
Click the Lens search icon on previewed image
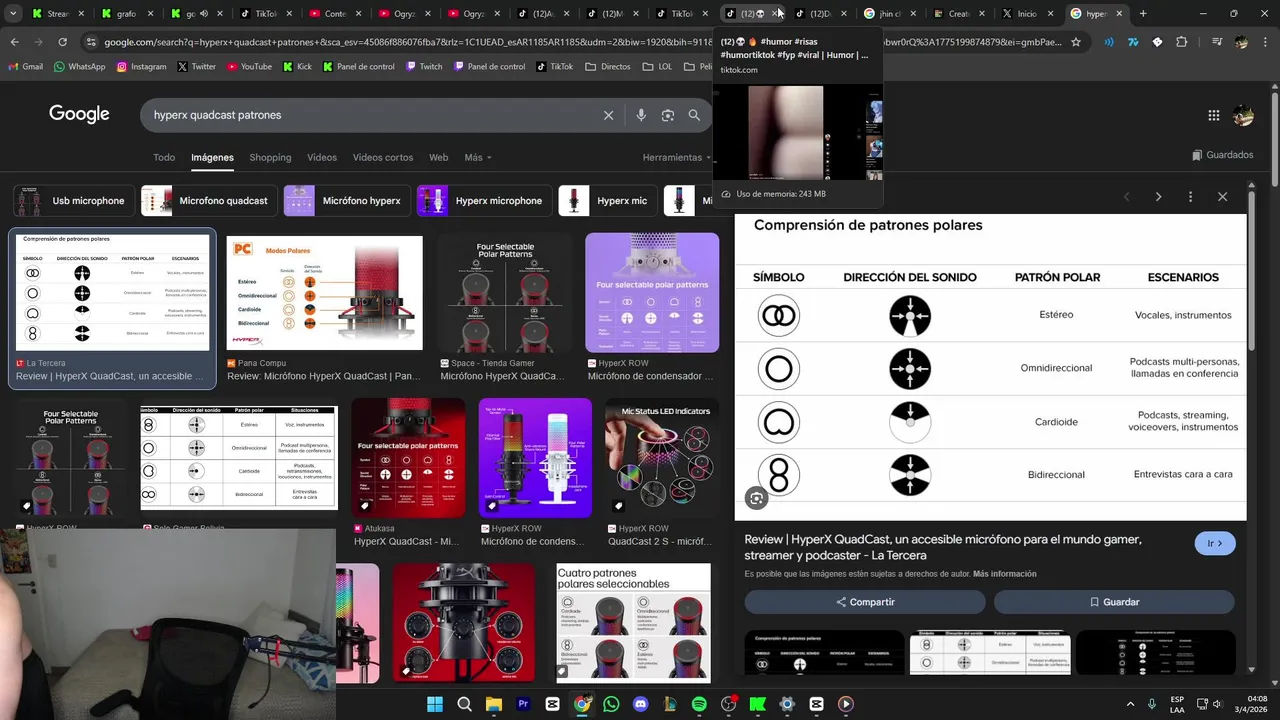(x=756, y=498)
